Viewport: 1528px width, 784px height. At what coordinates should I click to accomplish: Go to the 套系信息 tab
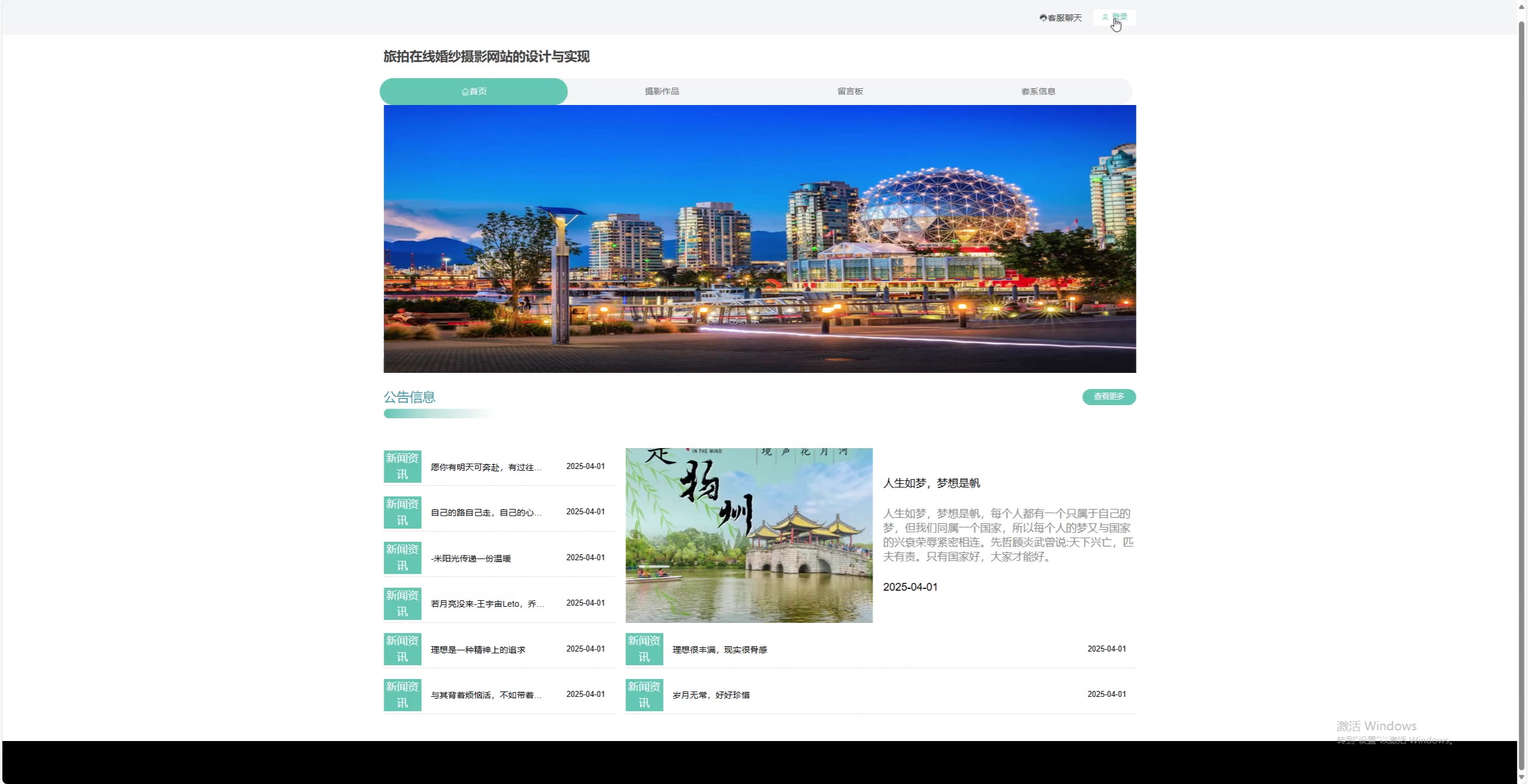click(x=1038, y=91)
